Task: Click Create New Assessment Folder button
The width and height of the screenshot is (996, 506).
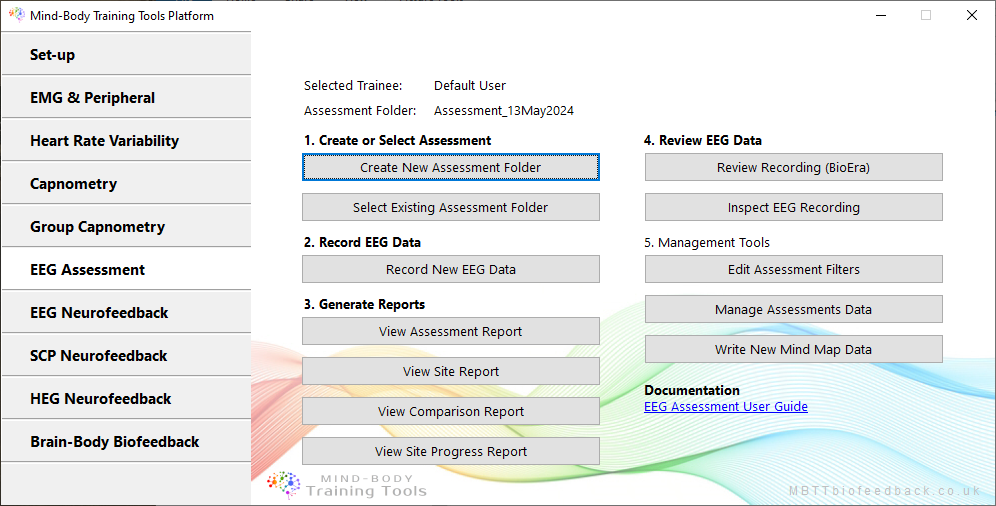Action: (450, 167)
